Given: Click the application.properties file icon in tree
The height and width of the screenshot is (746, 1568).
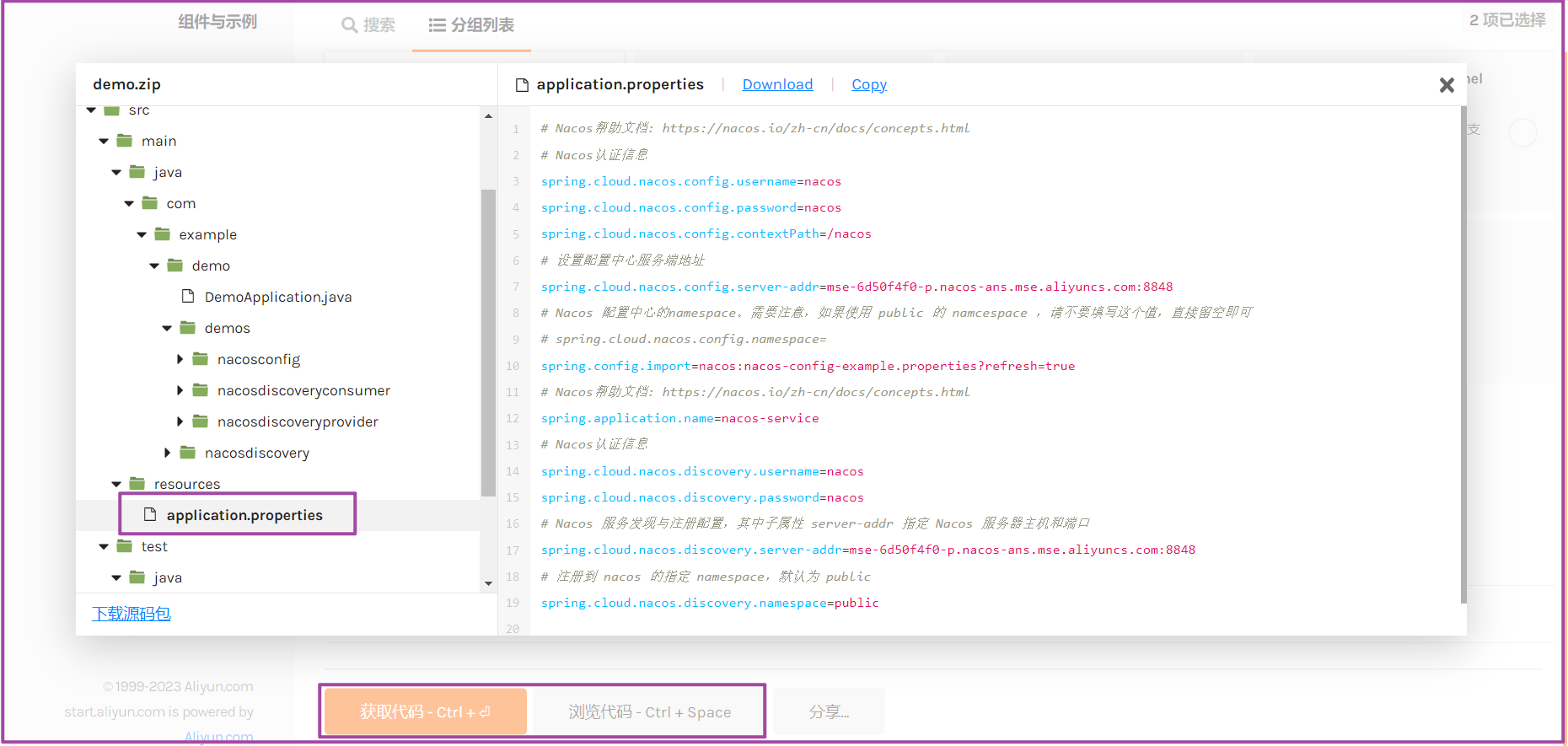Looking at the screenshot, I should 150,515.
